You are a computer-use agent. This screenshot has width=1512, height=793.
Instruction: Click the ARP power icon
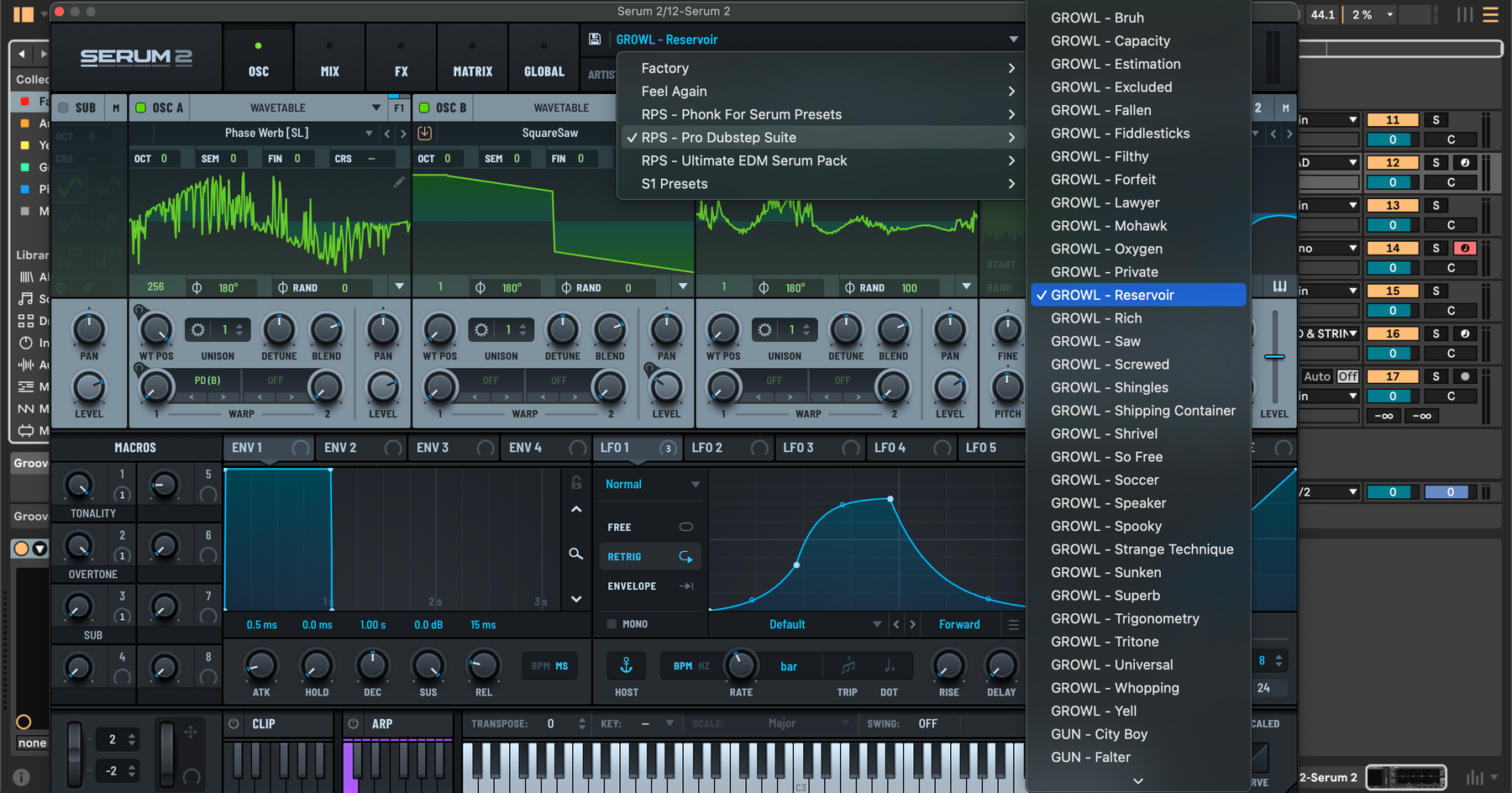pos(354,723)
